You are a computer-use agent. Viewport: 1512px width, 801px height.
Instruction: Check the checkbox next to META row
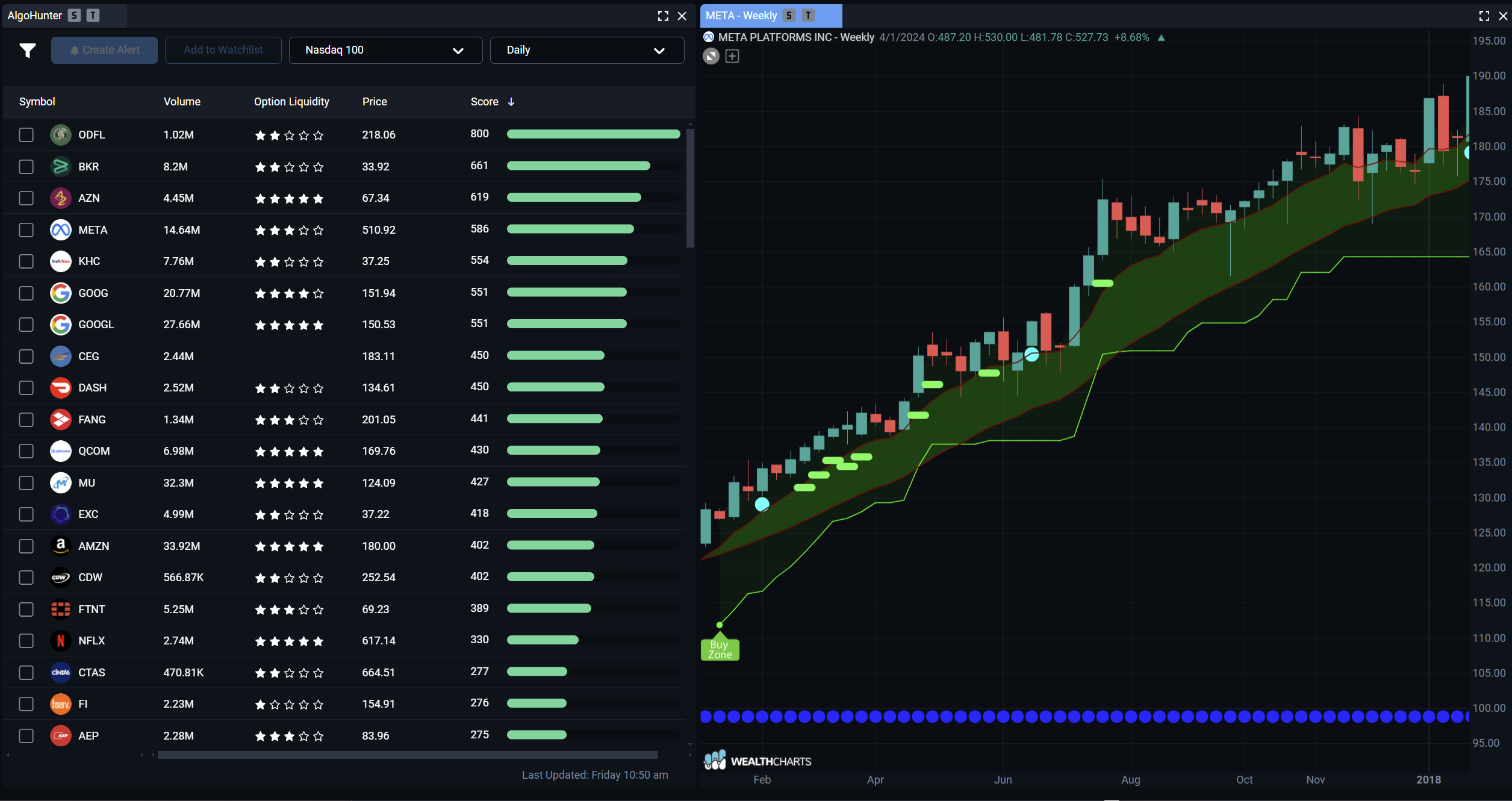point(26,230)
